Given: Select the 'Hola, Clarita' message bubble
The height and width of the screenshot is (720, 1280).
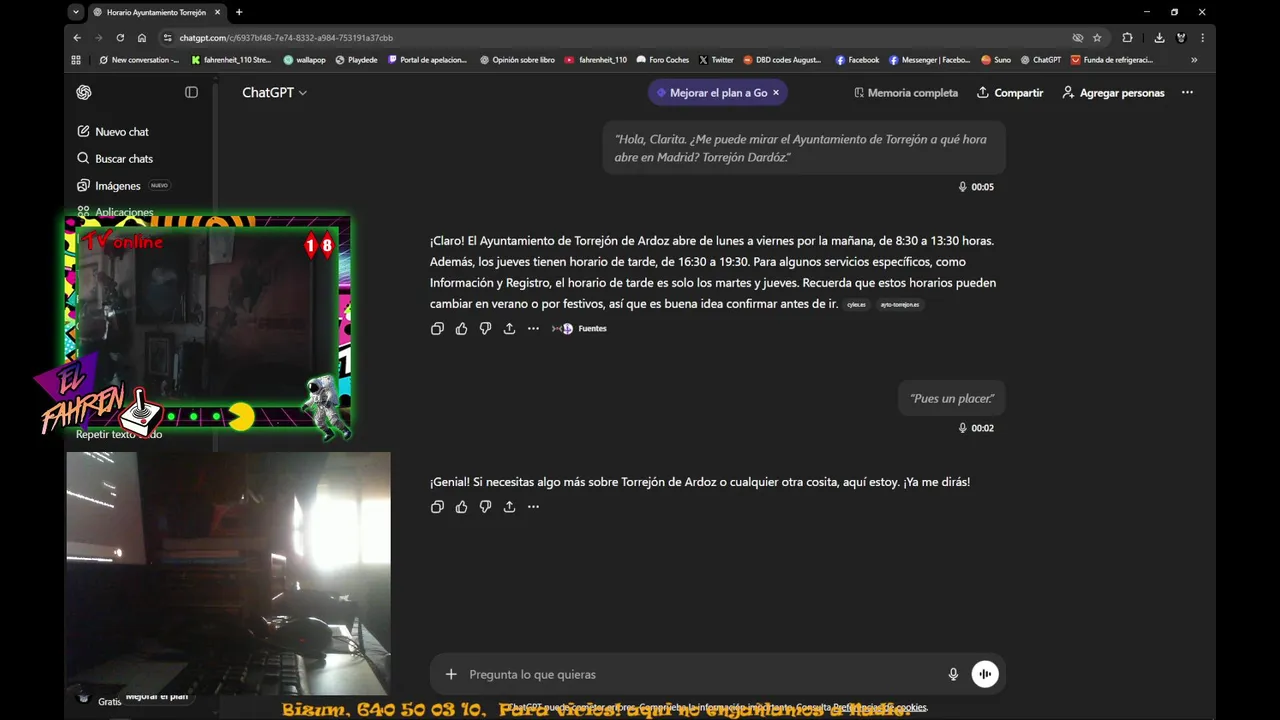Looking at the screenshot, I should coord(804,148).
